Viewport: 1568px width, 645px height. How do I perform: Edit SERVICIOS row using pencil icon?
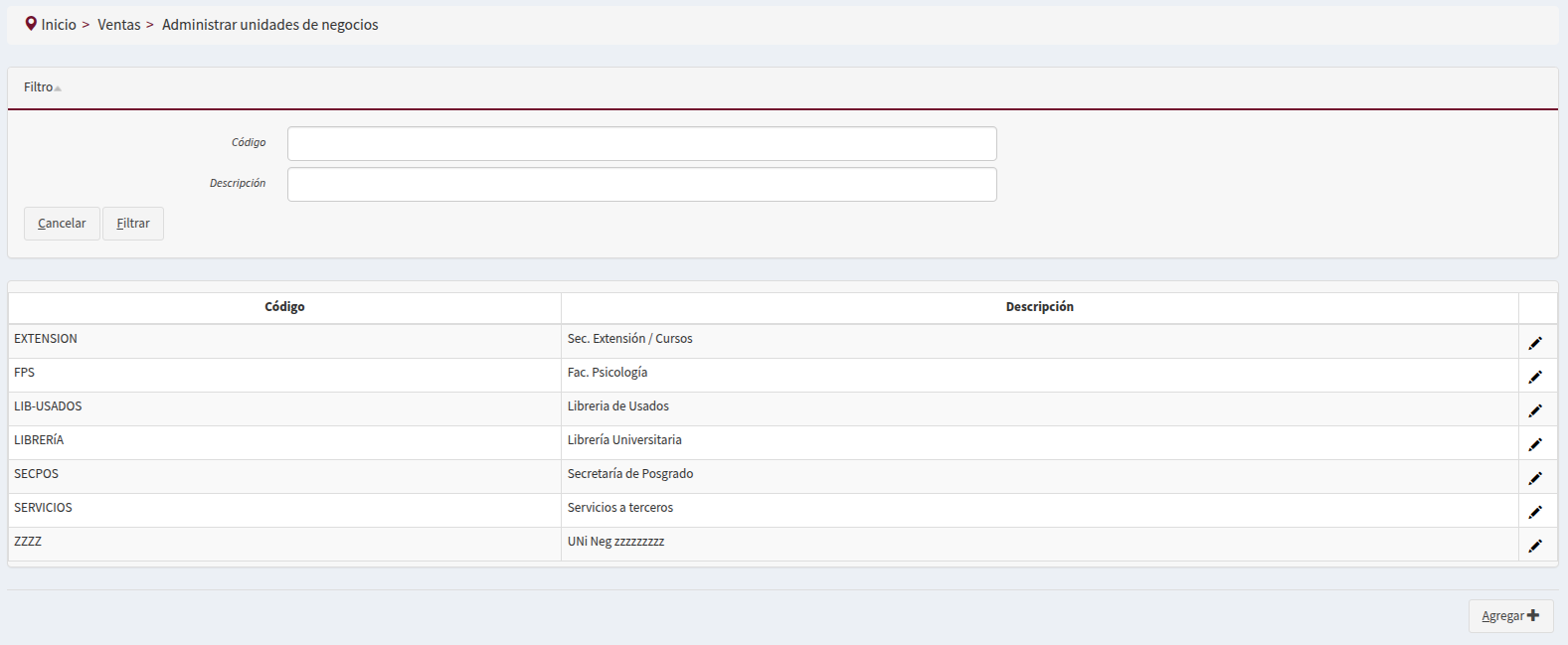pos(1535,512)
